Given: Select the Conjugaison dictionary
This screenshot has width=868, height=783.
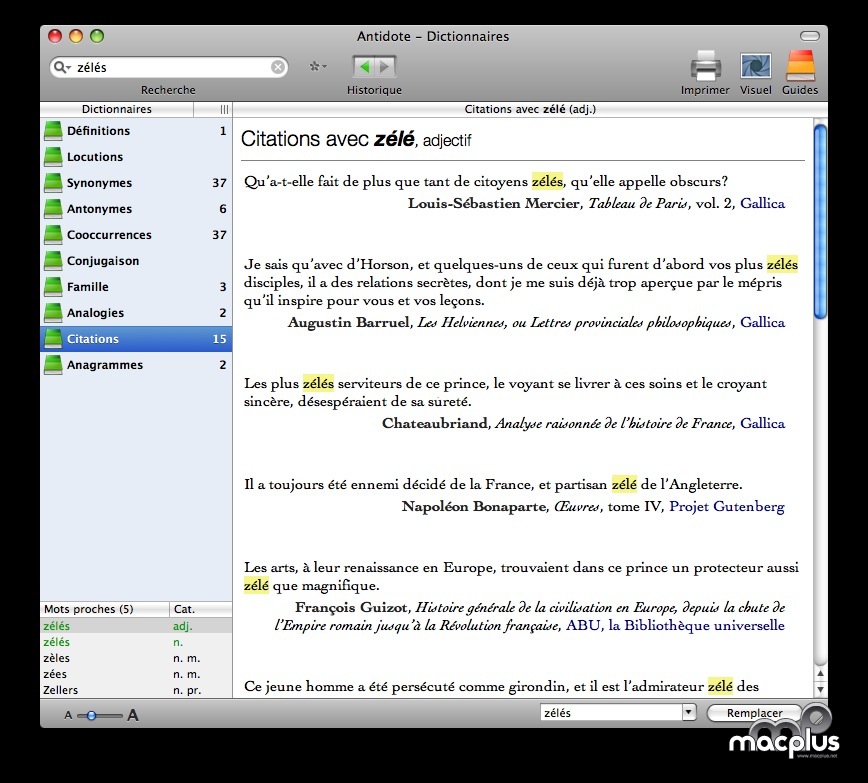Looking at the screenshot, I should [x=136, y=261].
